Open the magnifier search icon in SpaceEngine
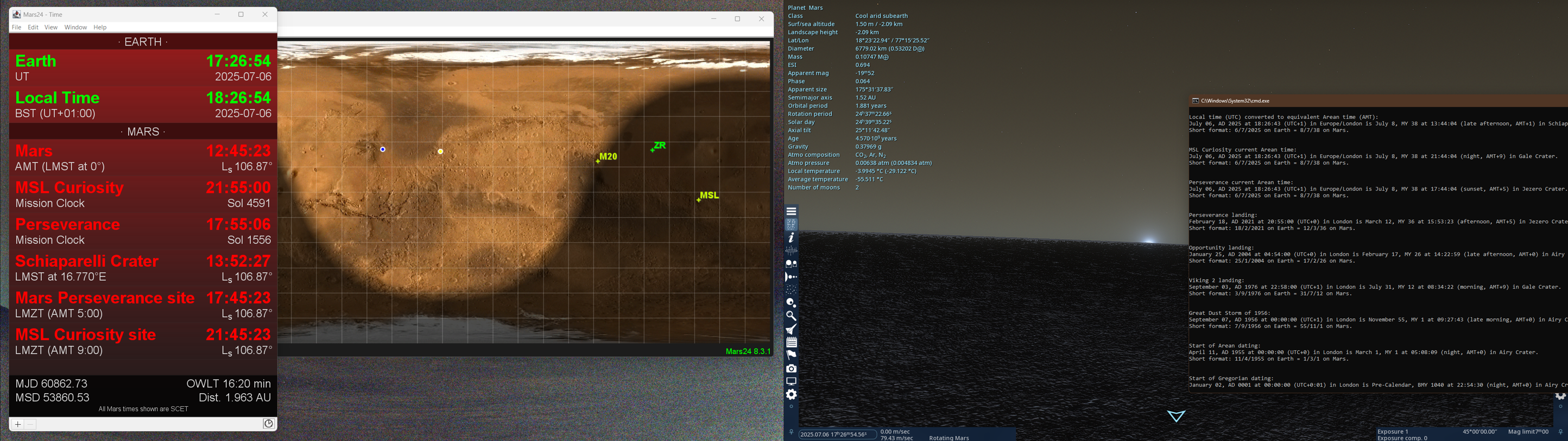 pyautogui.click(x=791, y=316)
